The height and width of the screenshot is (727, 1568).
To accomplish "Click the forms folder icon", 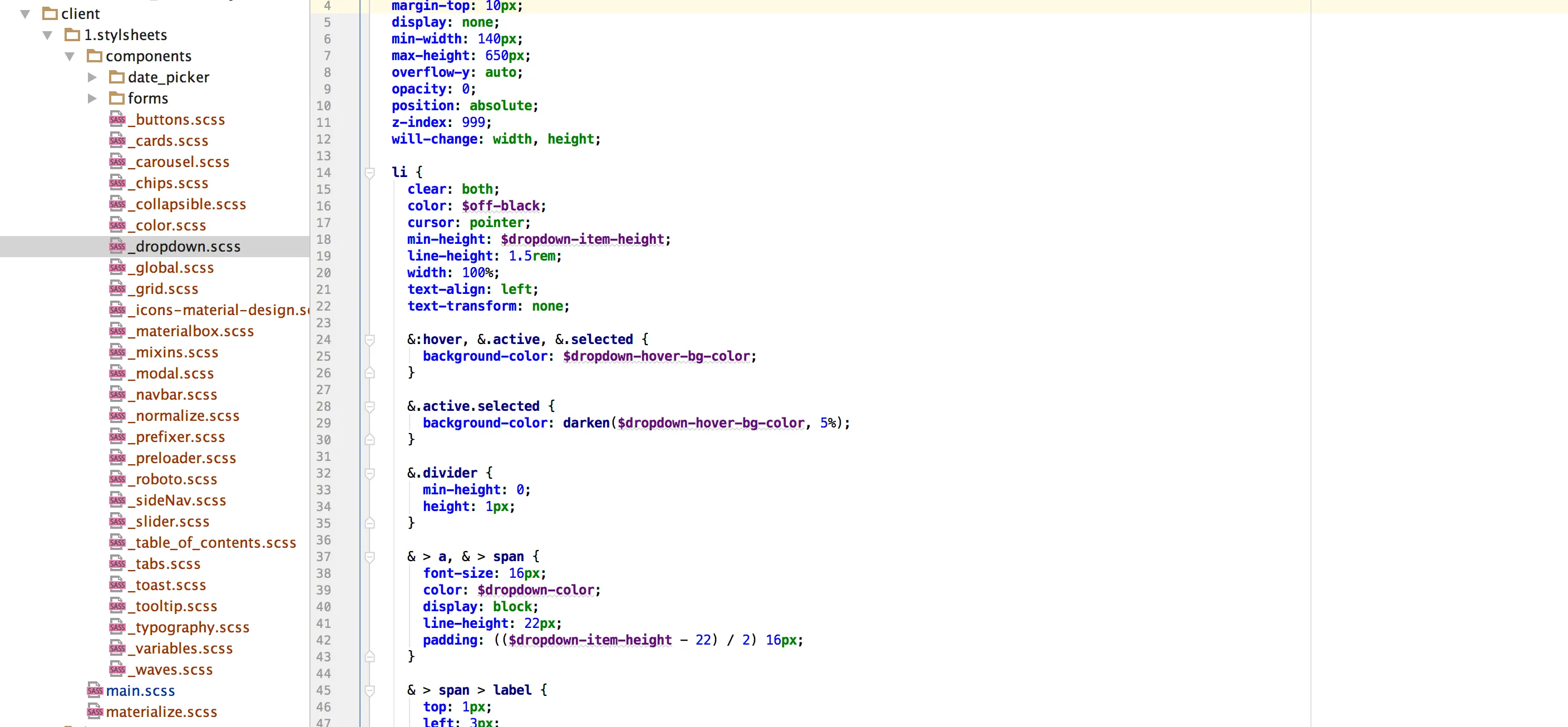I will coord(116,98).
